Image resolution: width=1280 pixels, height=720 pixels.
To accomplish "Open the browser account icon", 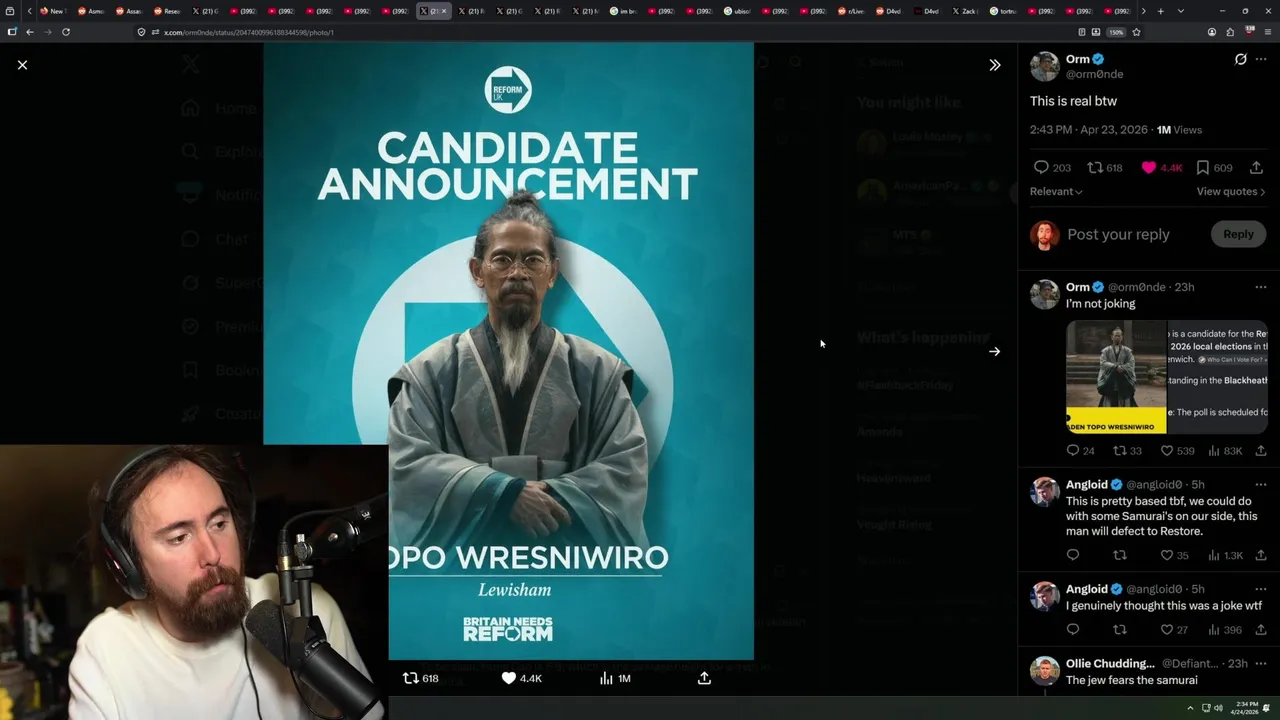I will 1212,32.
